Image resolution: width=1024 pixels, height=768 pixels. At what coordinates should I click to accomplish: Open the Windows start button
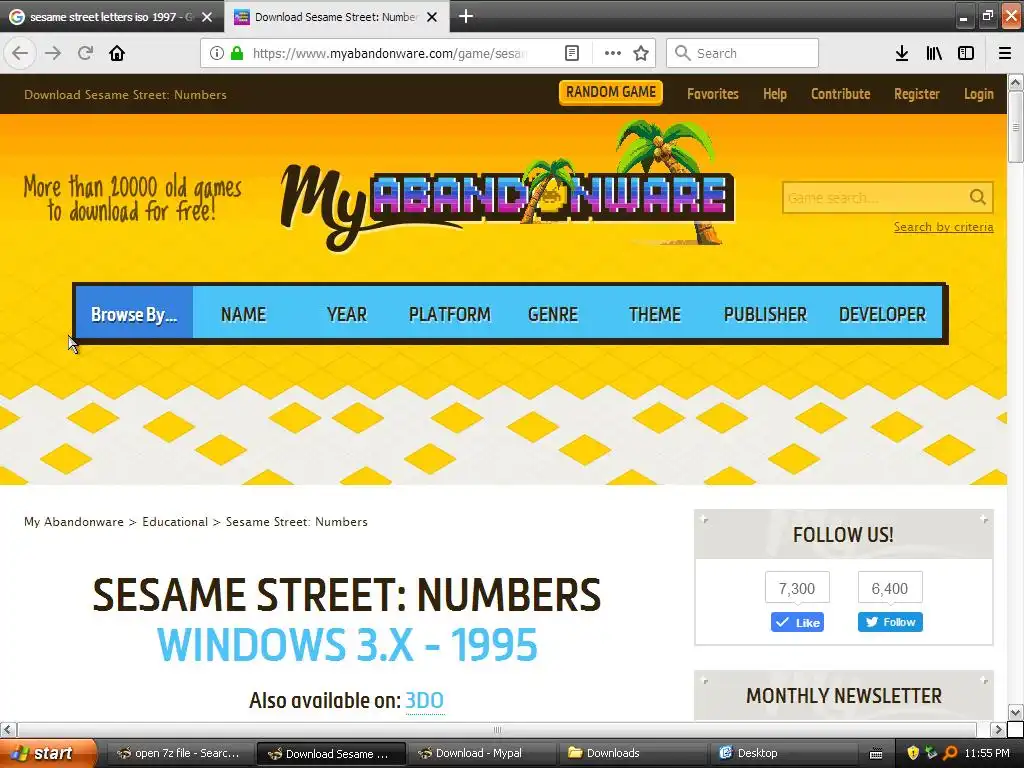pos(48,753)
